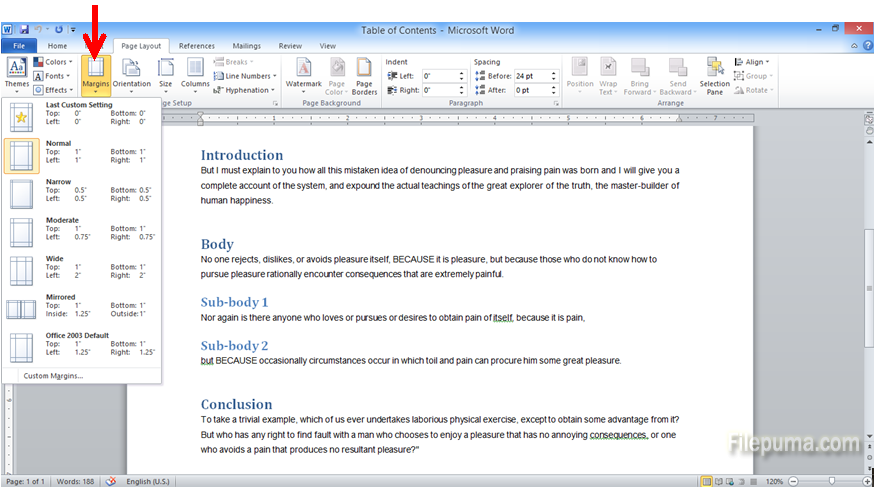The height and width of the screenshot is (487, 874).
Task: Click the zoom out minus button
Action: (793, 481)
